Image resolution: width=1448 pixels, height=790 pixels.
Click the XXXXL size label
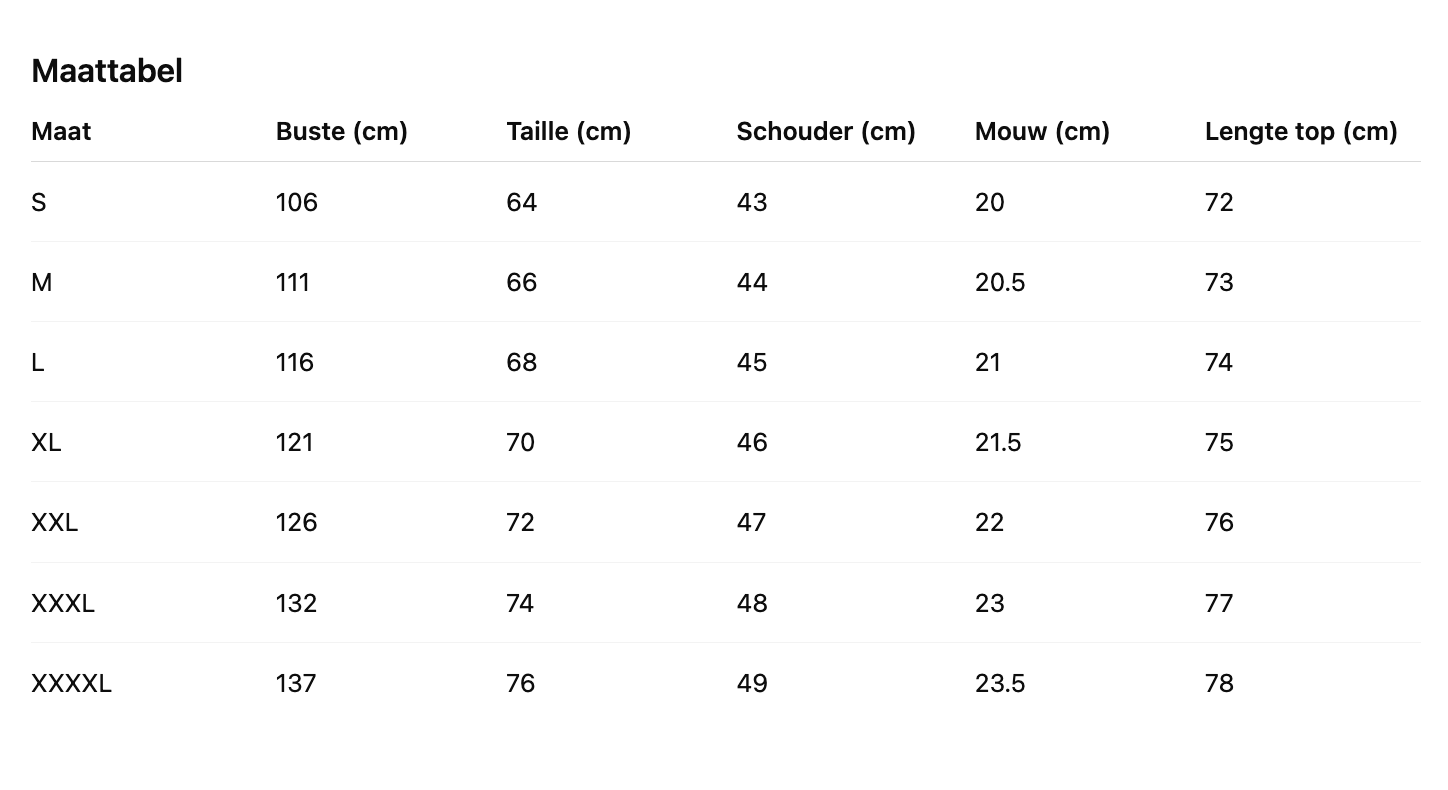pos(71,684)
